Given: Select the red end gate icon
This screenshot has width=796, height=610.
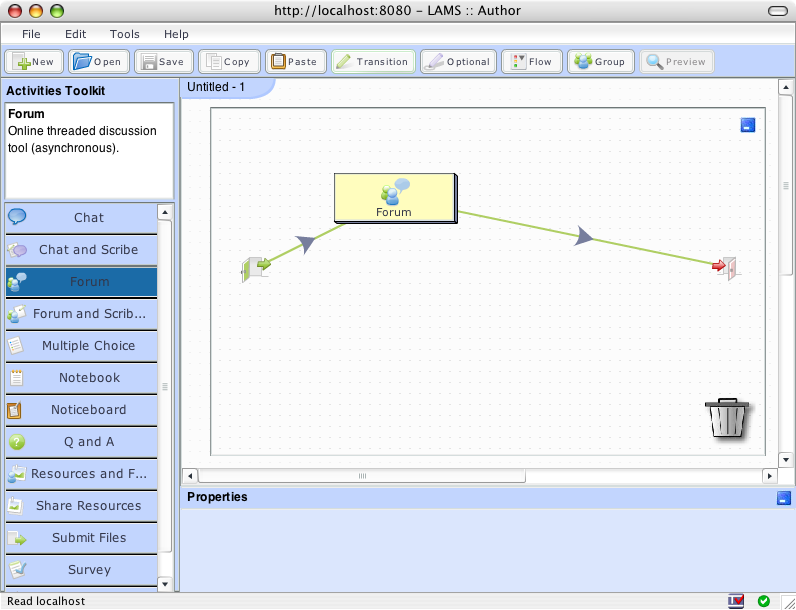Looking at the screenshot, I should (725, 267).
